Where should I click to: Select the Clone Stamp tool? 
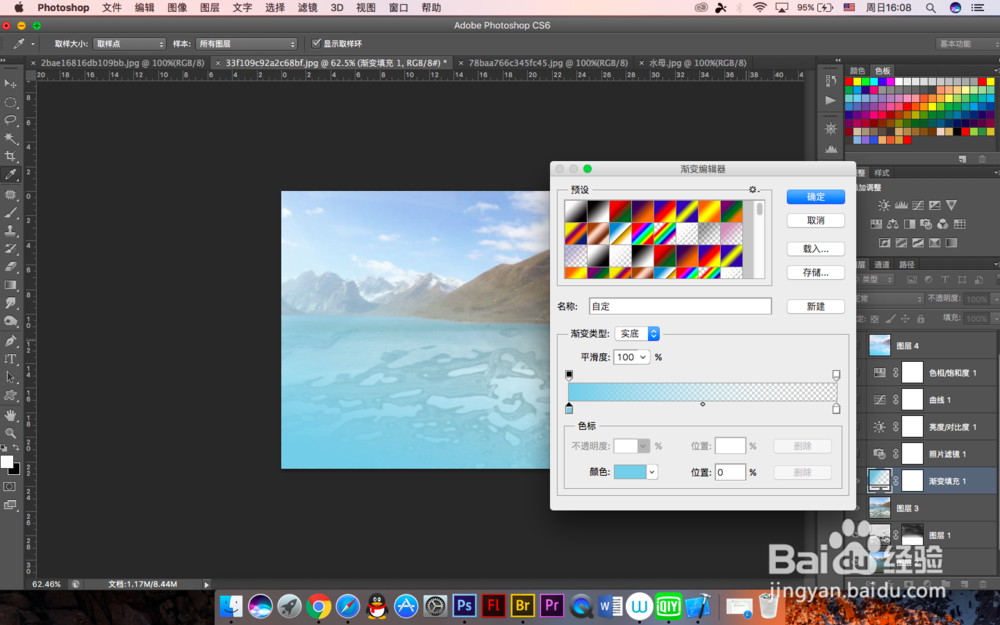point(10,231)
